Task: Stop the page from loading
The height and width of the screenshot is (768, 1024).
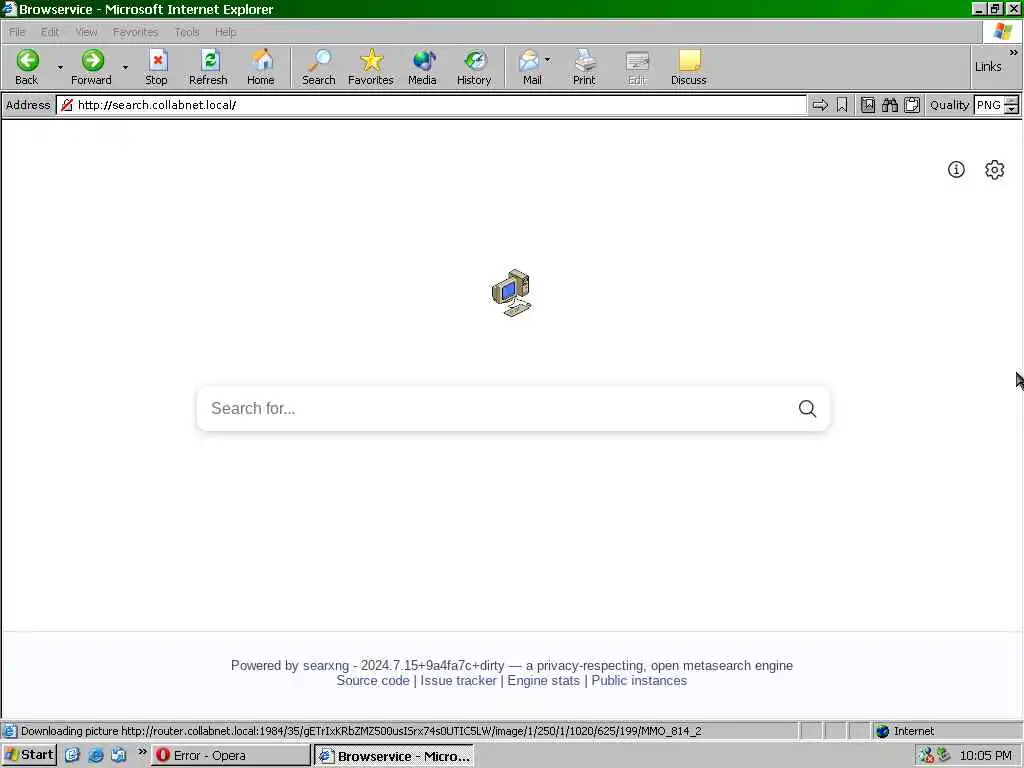Action: 156,67
